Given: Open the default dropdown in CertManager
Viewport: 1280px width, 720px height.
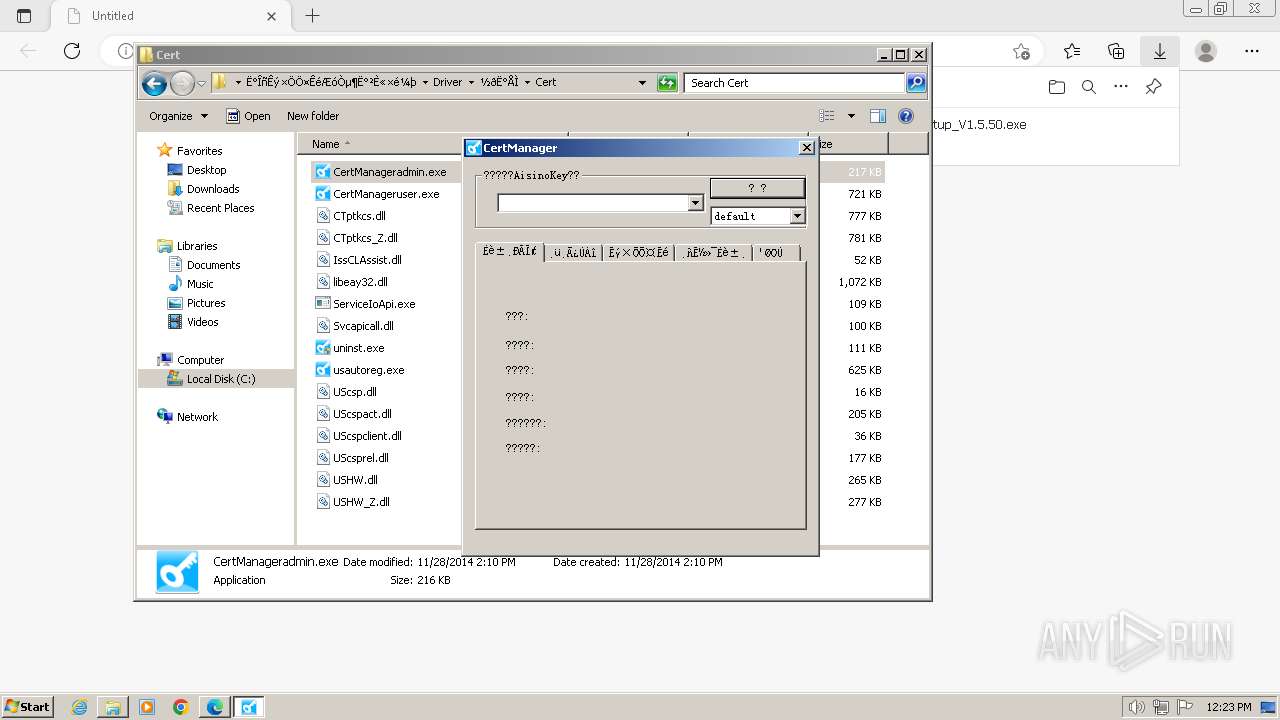Looking at the screenshot, I should pos(797,216).
